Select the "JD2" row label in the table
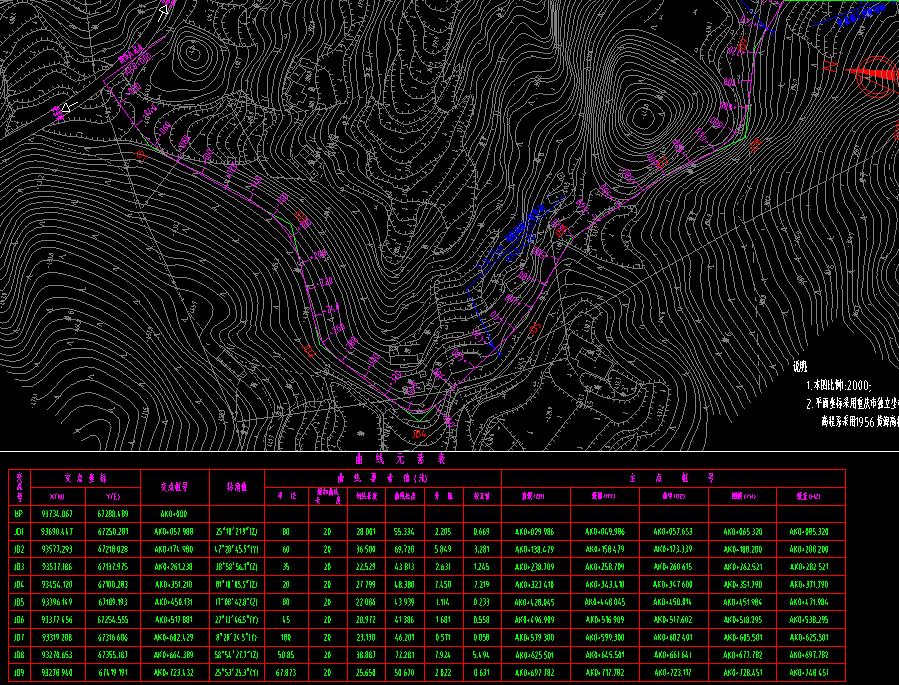The height and width of the screenshot is (685, 899). coord(19,549)
